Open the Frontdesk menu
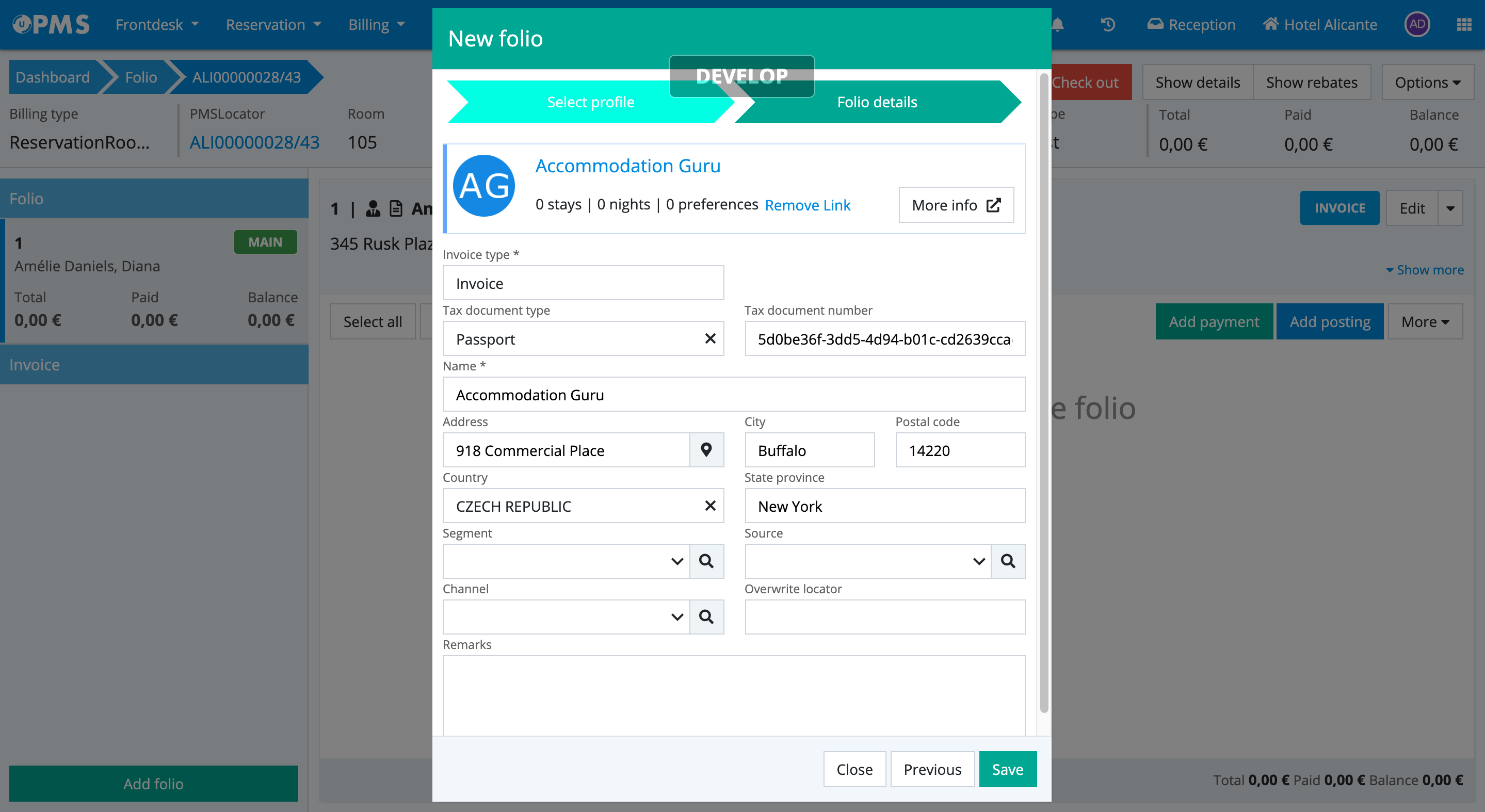 click(156, 25)
